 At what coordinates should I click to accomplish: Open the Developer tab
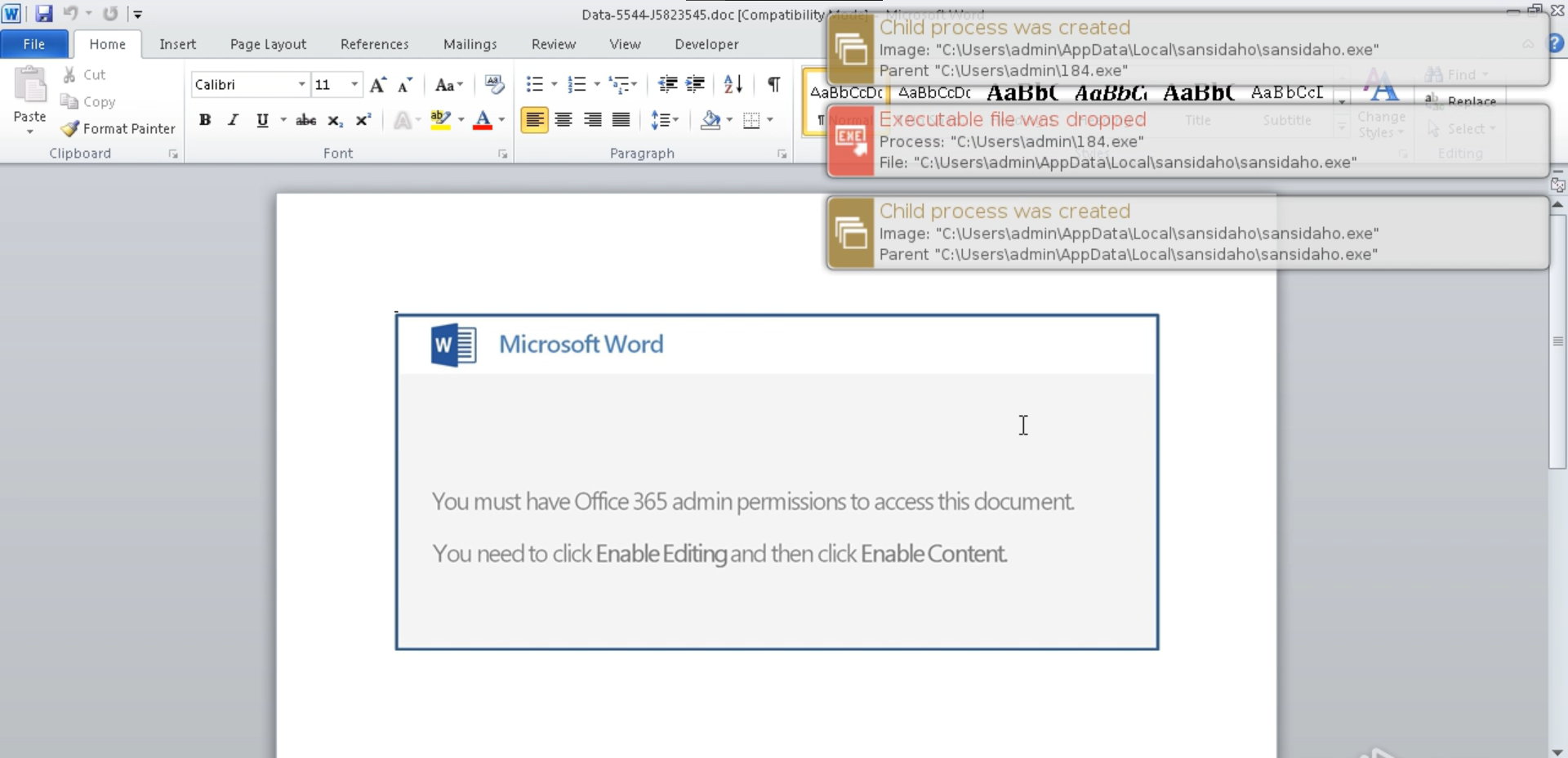click(706, 44)
